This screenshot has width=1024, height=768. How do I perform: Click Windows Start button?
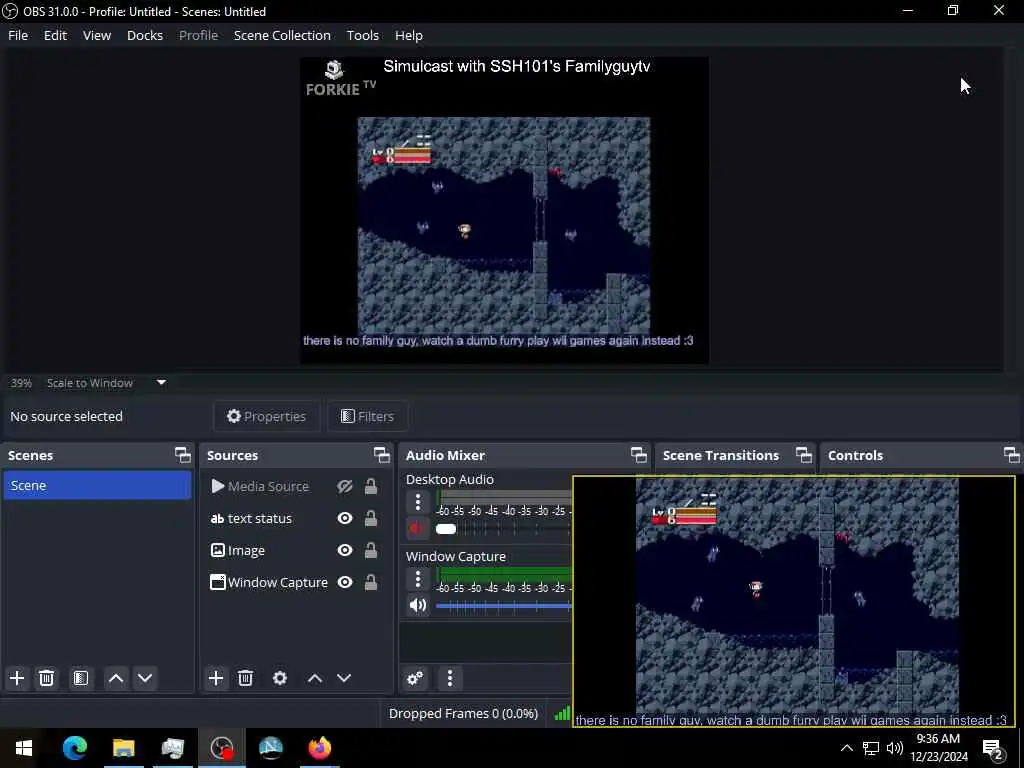pyautogui.click(x=24, y=748)
